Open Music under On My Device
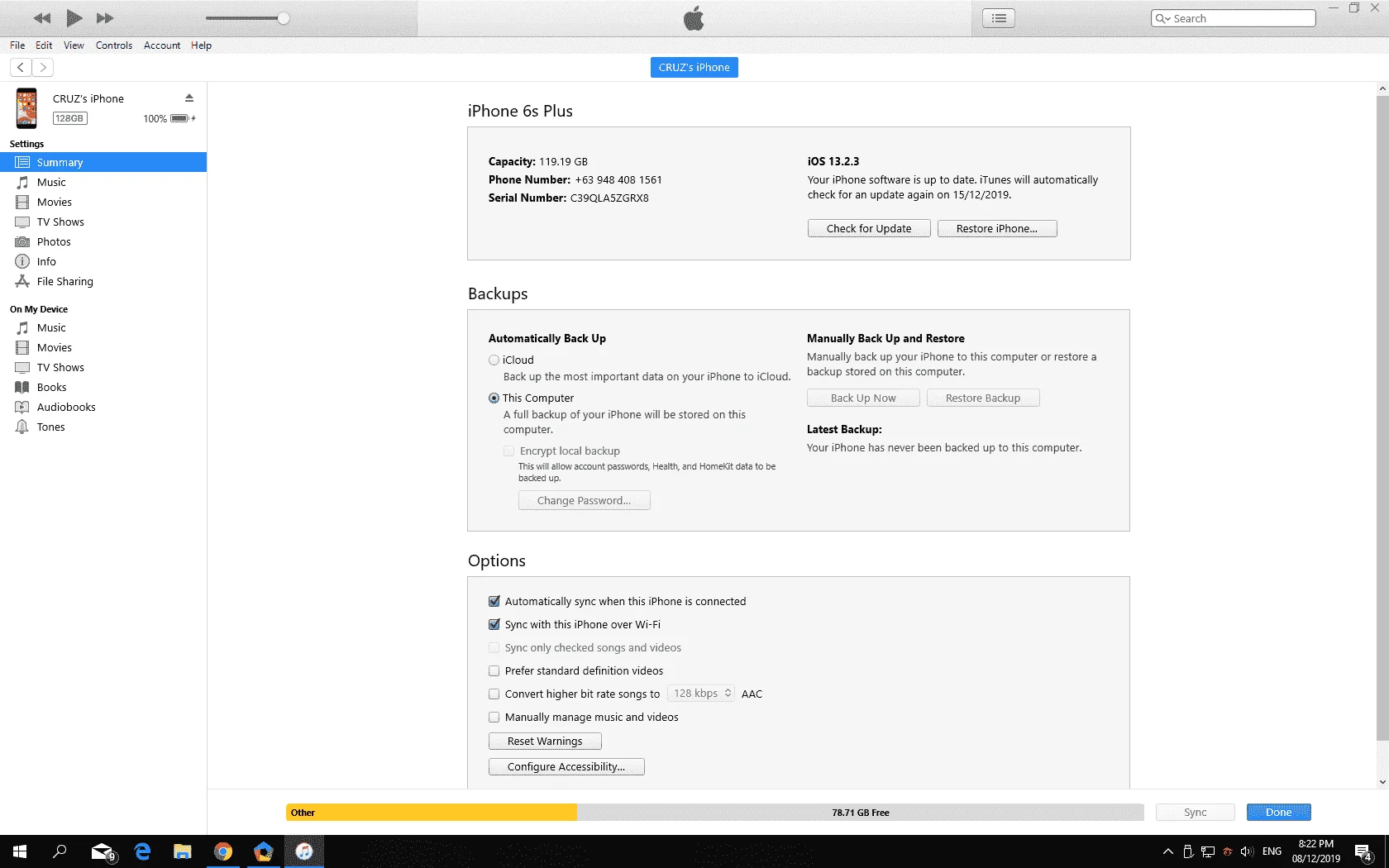The height and width of the screenshot is (868, 1389). point(103,327)
